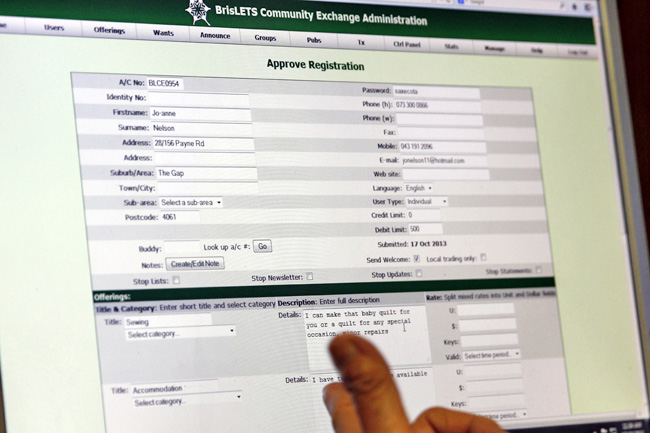The width and height of the screenshot is (650, 433).
Task: Tick the Stop Newsletter checkbox
Action: [x=309, y=277]
